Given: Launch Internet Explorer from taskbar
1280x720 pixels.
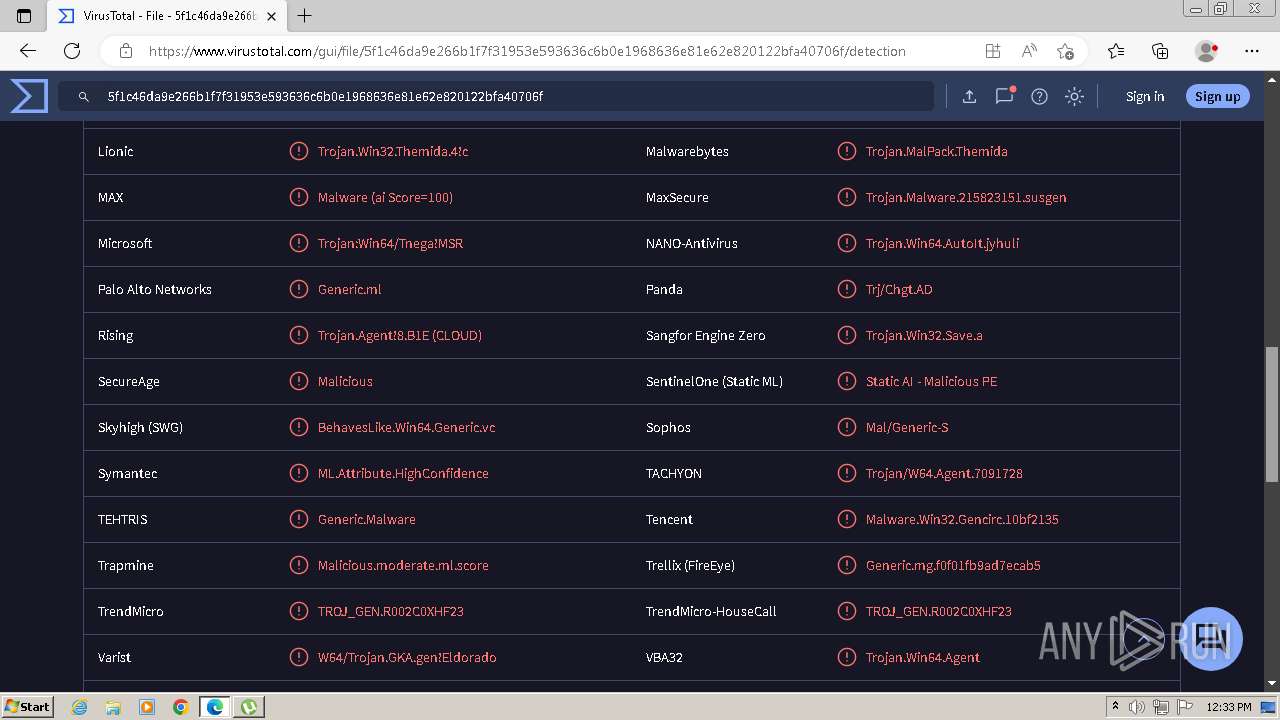Looking at the screenshot, I should (x=79, y=707).
